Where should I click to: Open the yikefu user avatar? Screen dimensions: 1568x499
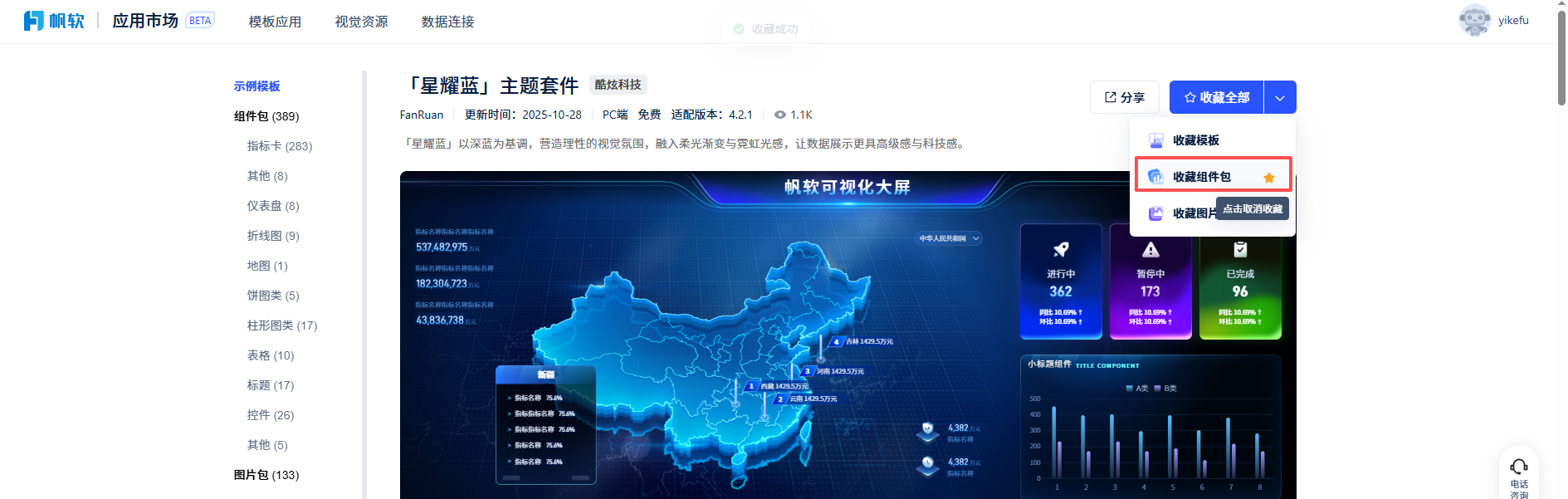[x=1474, y=20]
